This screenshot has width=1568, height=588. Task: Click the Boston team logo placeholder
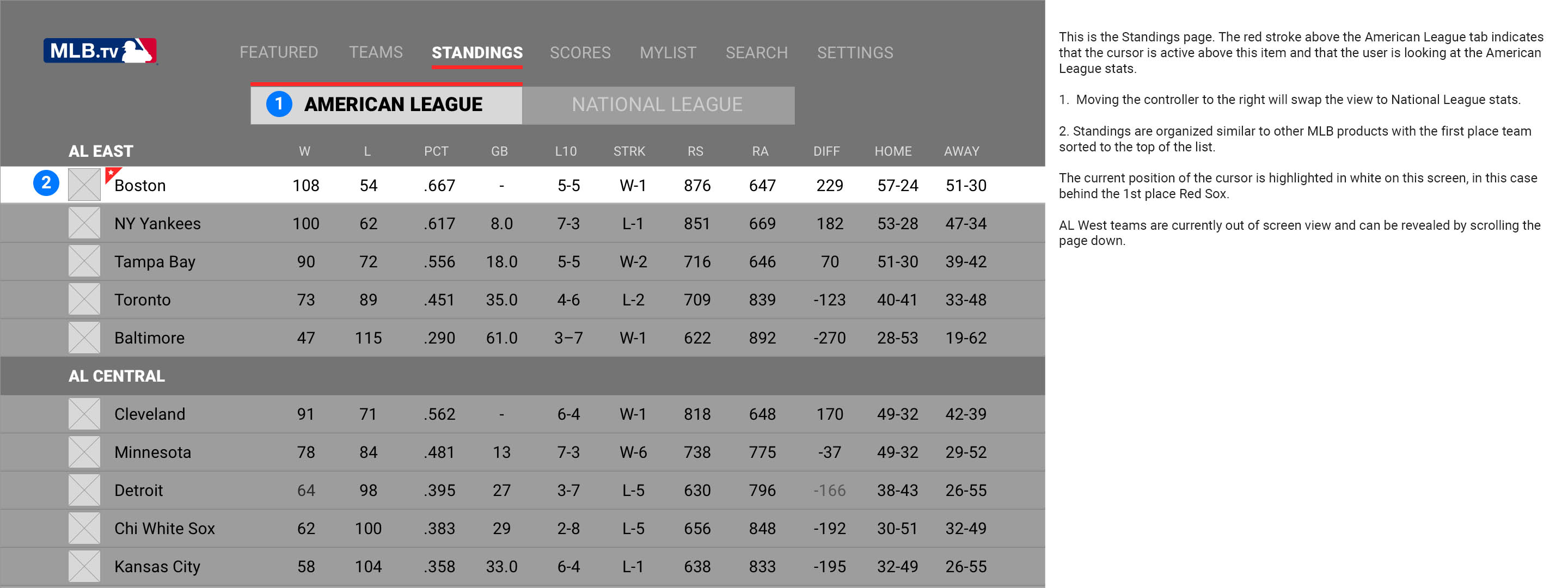click(84, 185)
